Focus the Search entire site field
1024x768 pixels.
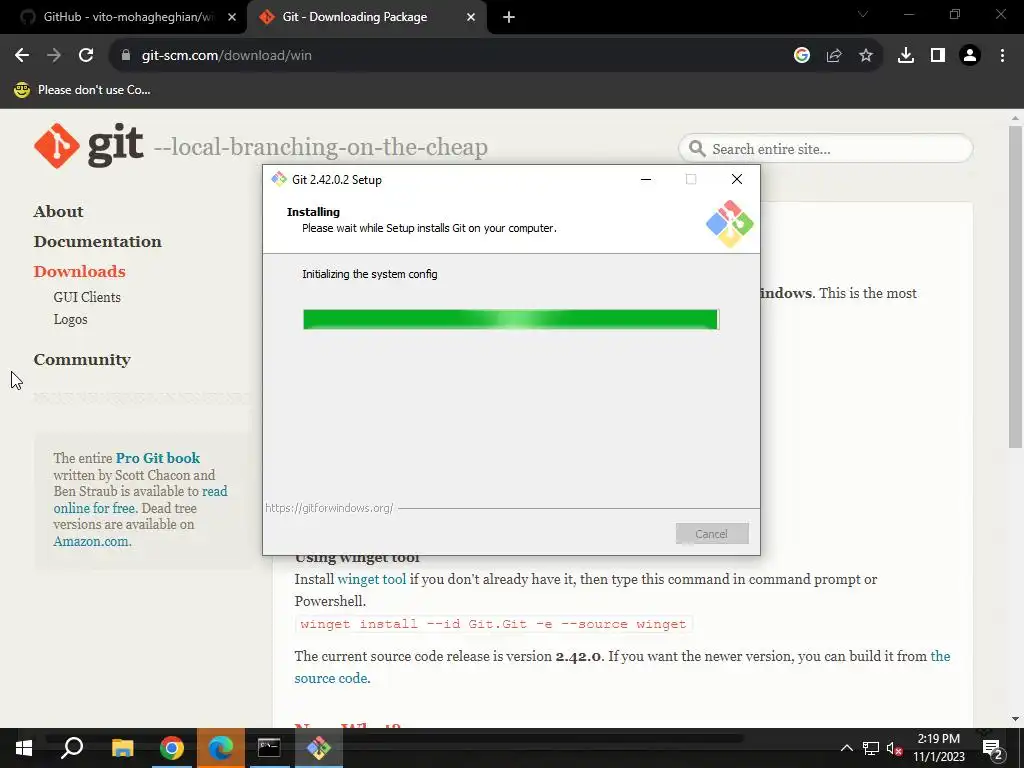click(825, 149)
